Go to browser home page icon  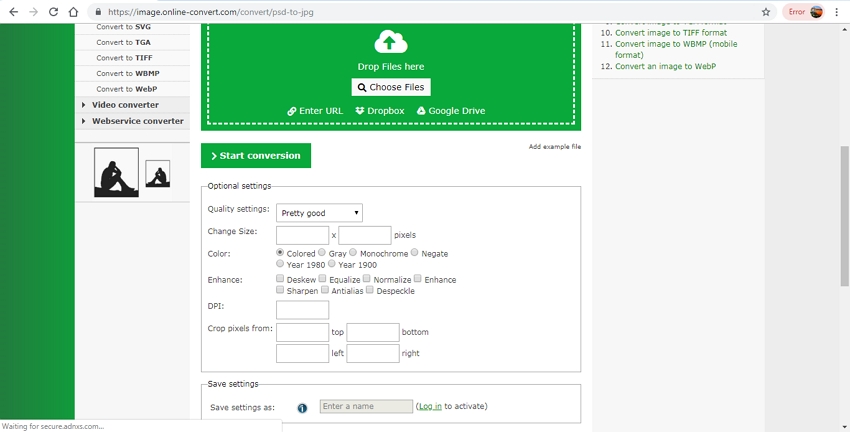tap(74, 12)
